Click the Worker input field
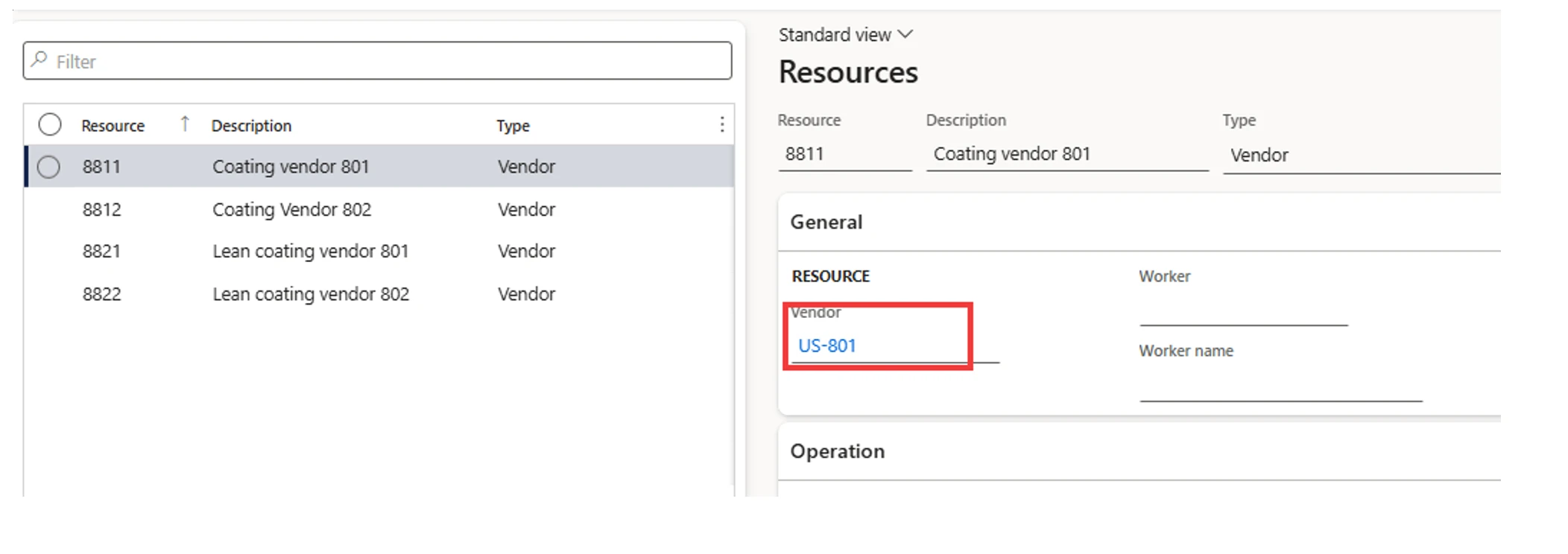Image resolution: width=1568 pixels, height=554 pixels. coord(1242,312)
